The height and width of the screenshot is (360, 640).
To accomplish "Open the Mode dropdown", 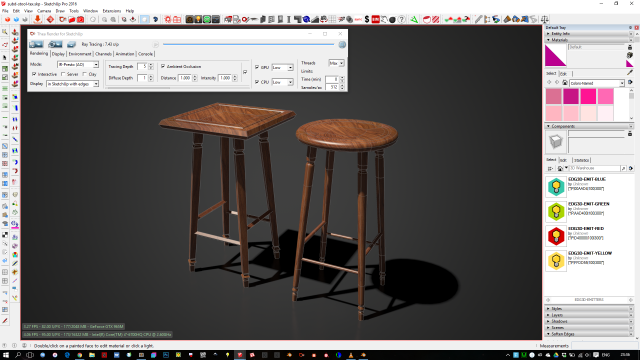I will click(78, 64).
